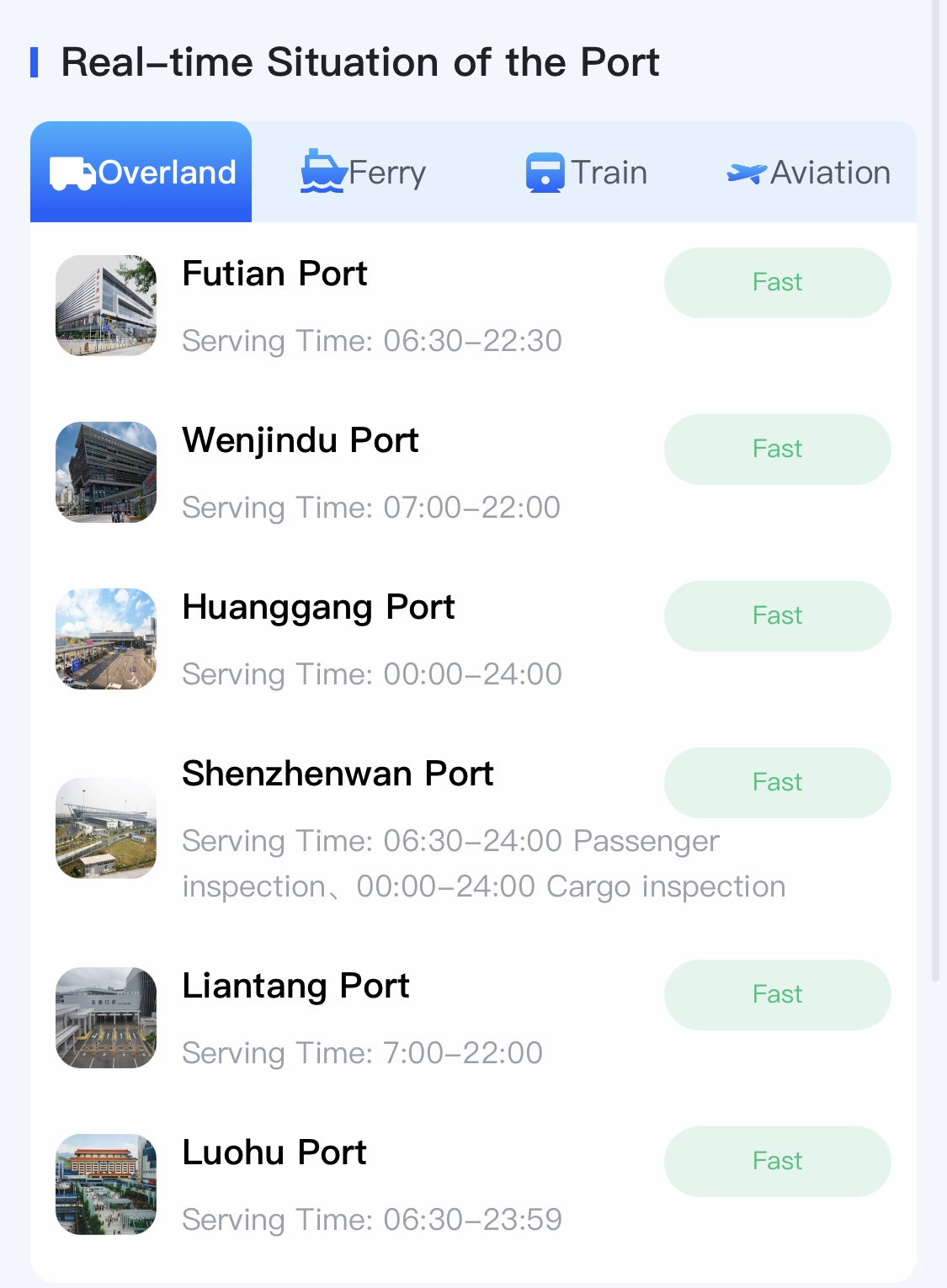This screenshot has height=1288, width=947.
Task: Open the Huanggang Port photo thumbnail
Action: coord(106,639)
